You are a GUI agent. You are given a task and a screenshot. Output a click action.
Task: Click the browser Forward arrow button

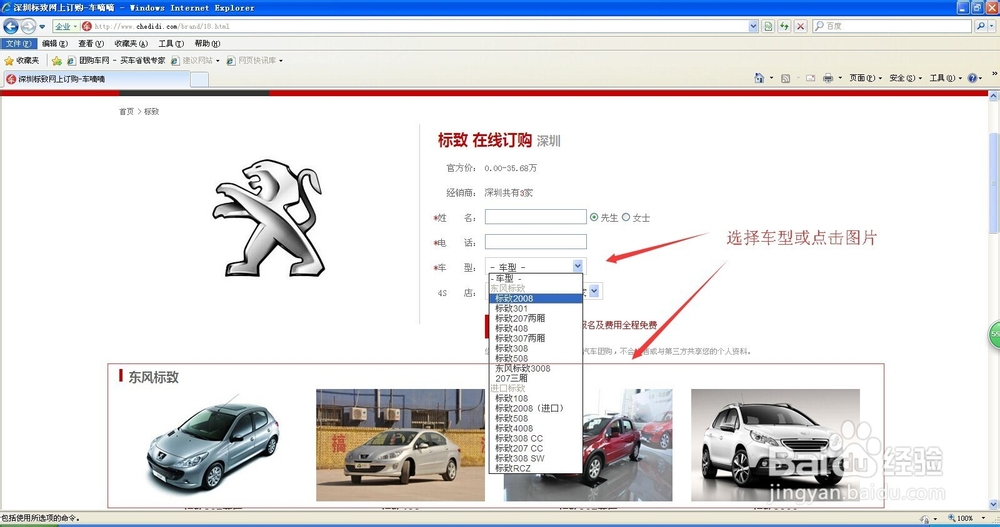28,26
